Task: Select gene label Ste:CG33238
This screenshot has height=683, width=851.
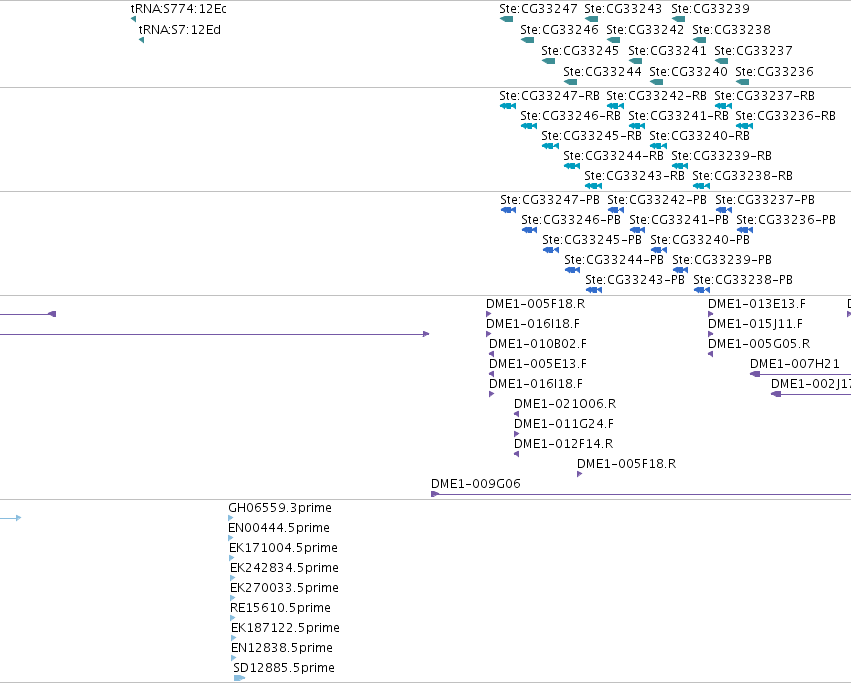Action: click(x=732, y=30)
